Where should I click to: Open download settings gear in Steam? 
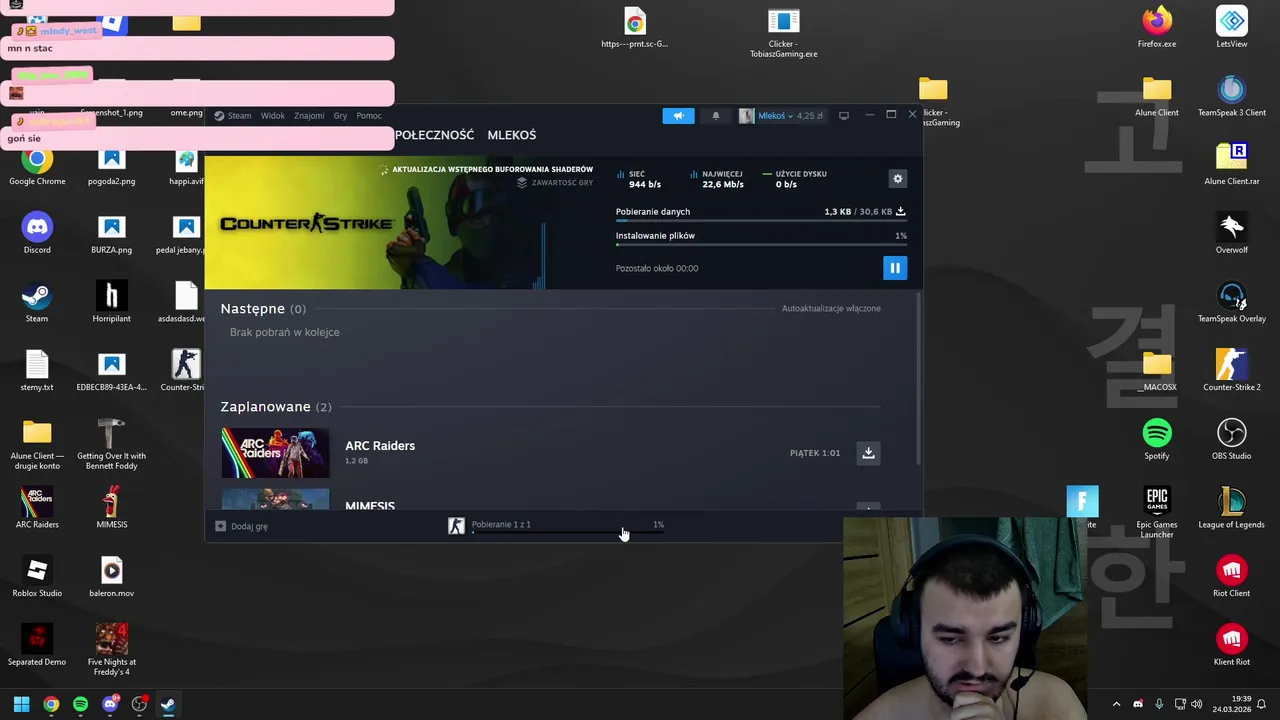click(x=897, y=179)
